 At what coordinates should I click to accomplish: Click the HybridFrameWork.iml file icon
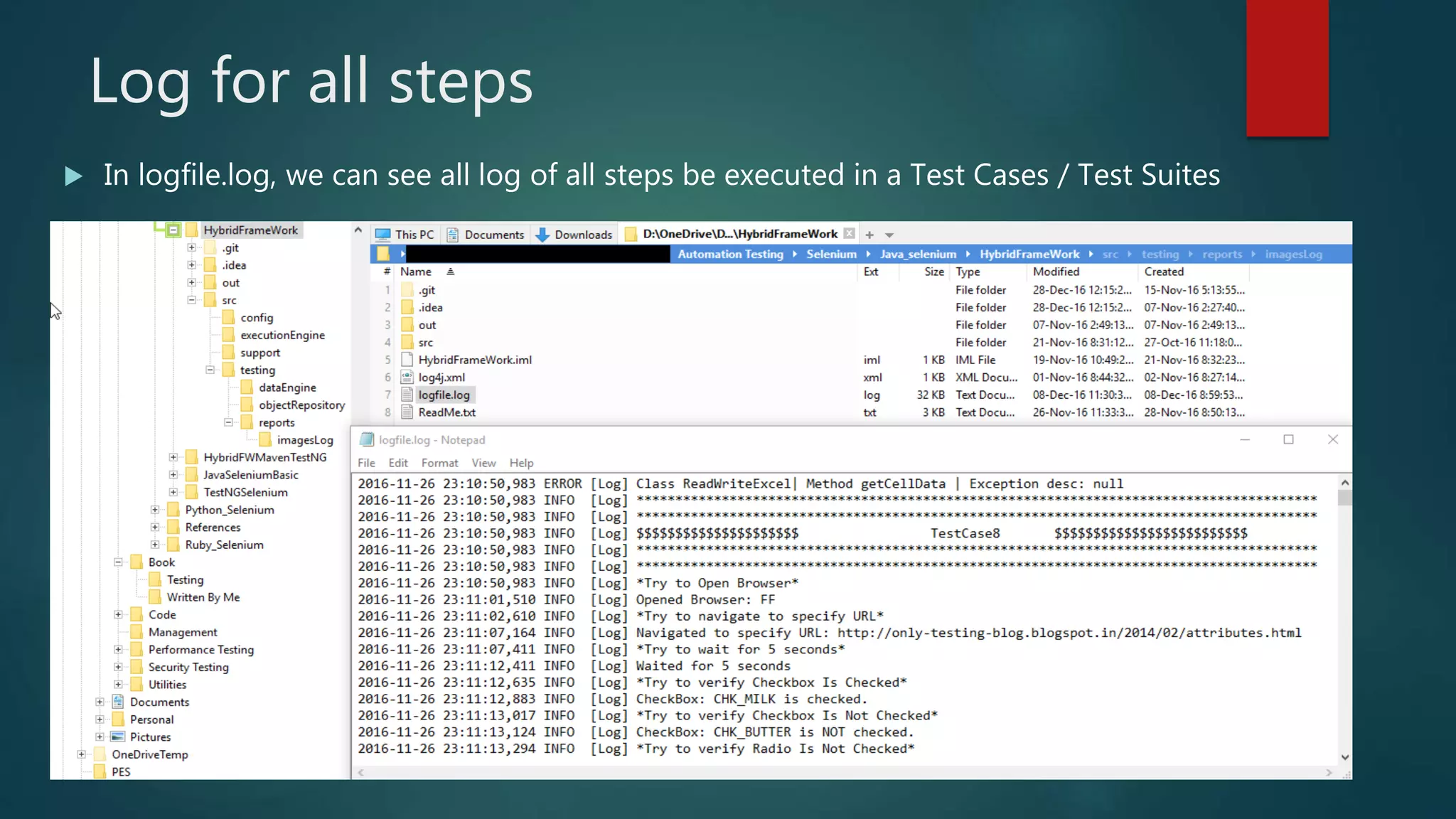[407, 360]
